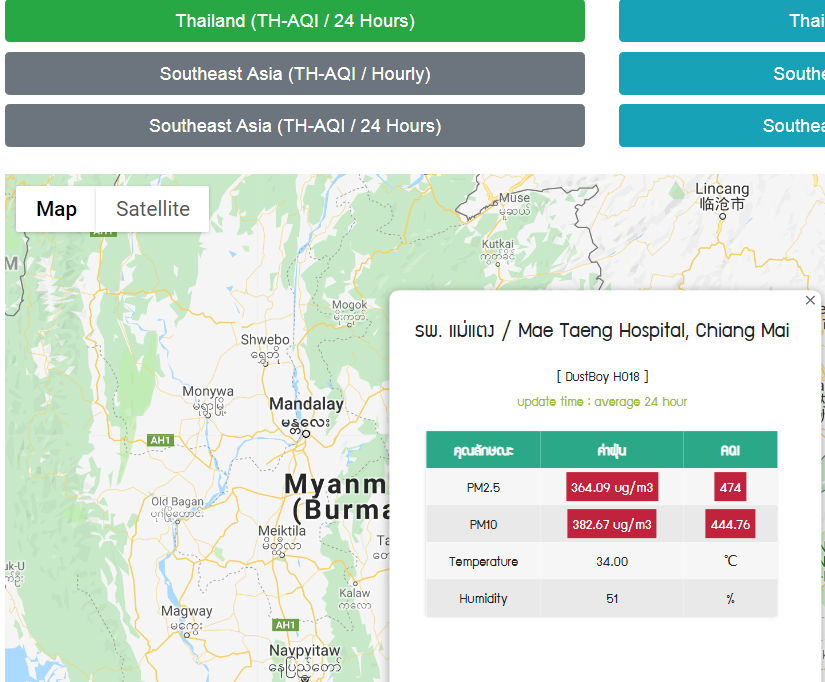Click the red PM10 382.67 ug/m3 badge
Screen dimensions: 825x682
612,524
